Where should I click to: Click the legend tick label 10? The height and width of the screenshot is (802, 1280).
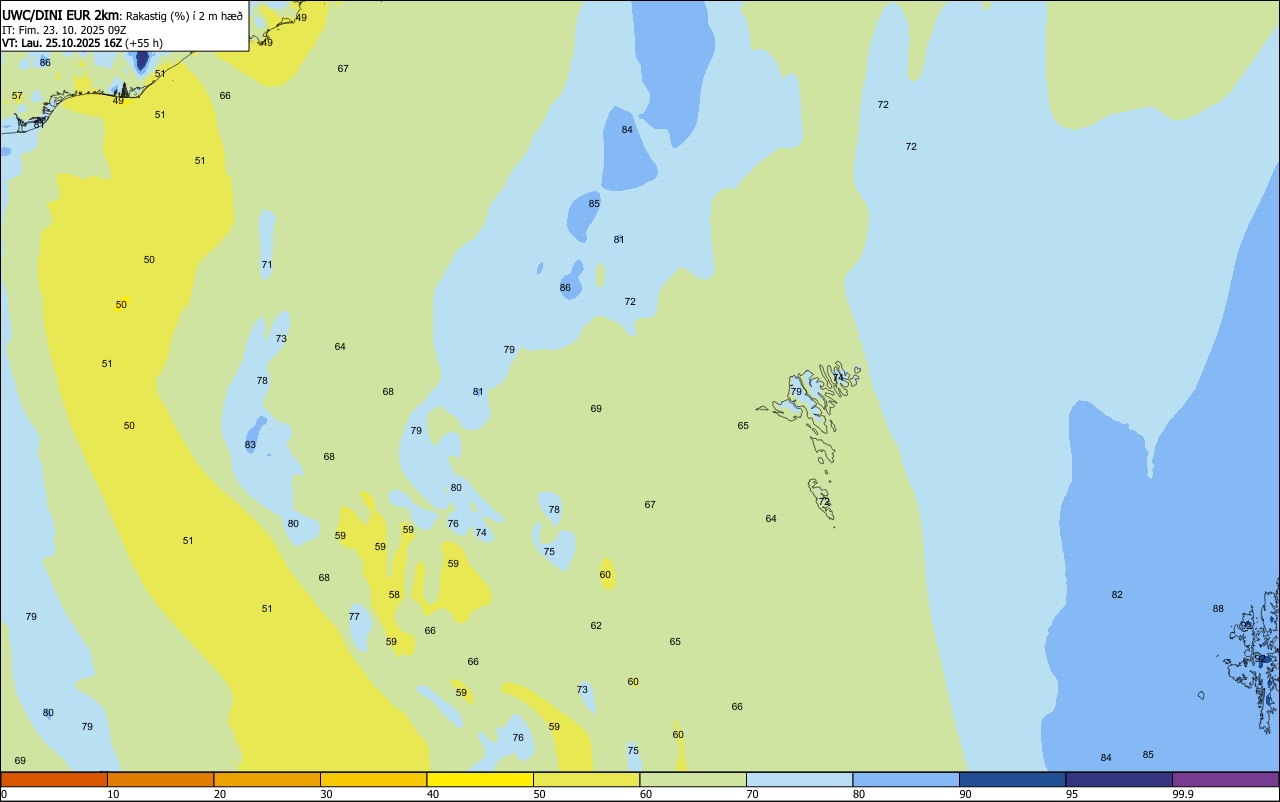pos(113,794)
